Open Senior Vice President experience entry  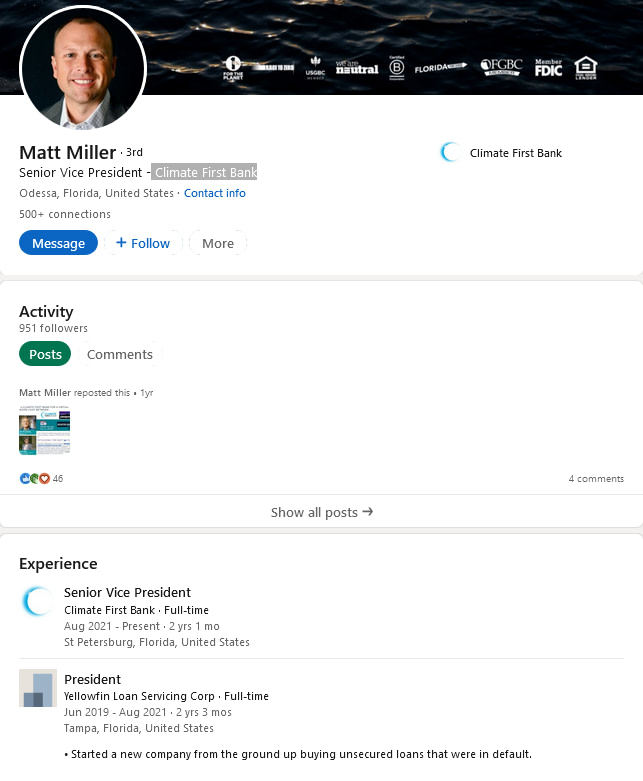pos(127,592)
